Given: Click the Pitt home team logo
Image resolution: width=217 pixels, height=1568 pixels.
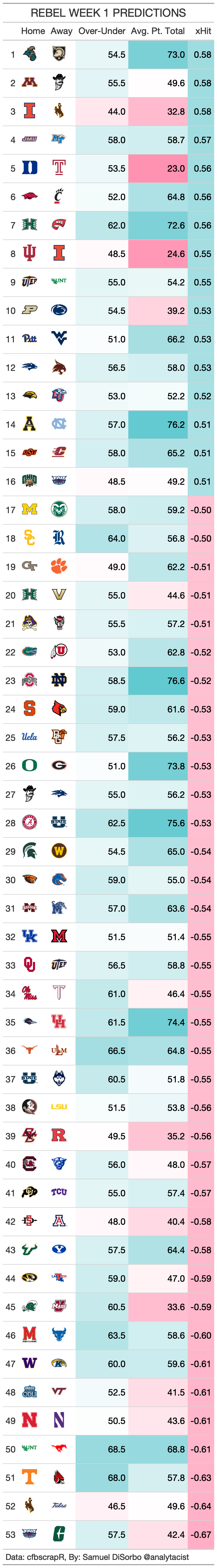Looking at the screenshot, I should (29, 338).
